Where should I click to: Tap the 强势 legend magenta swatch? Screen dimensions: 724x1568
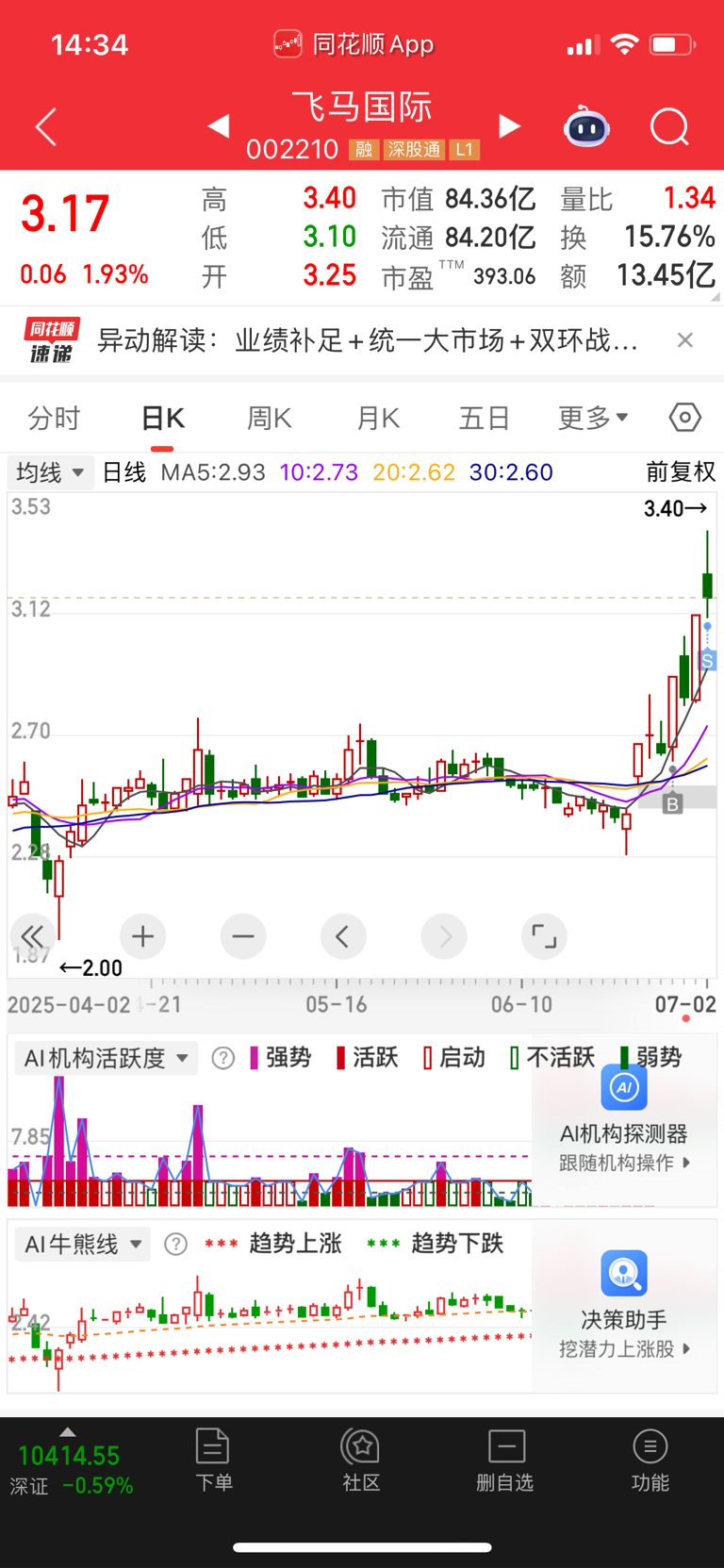coord(255,1058)
